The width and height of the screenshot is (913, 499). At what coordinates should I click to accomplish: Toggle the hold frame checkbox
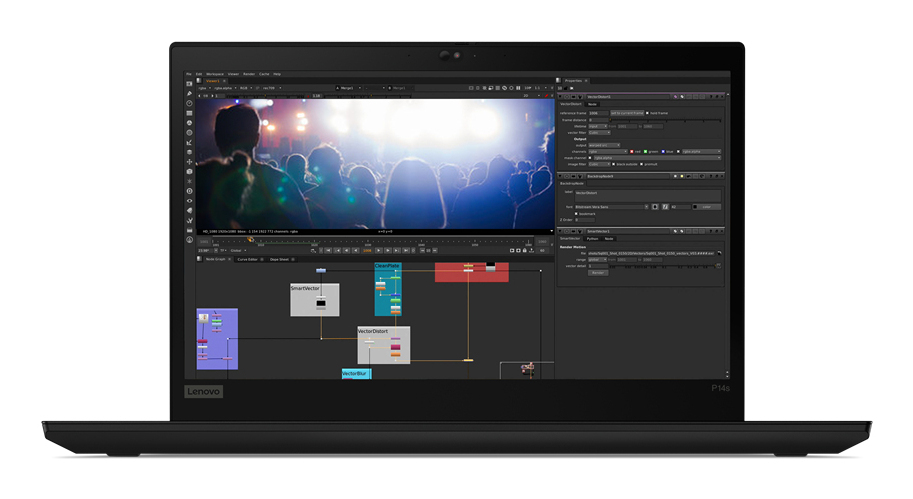(x=647, y=113)
